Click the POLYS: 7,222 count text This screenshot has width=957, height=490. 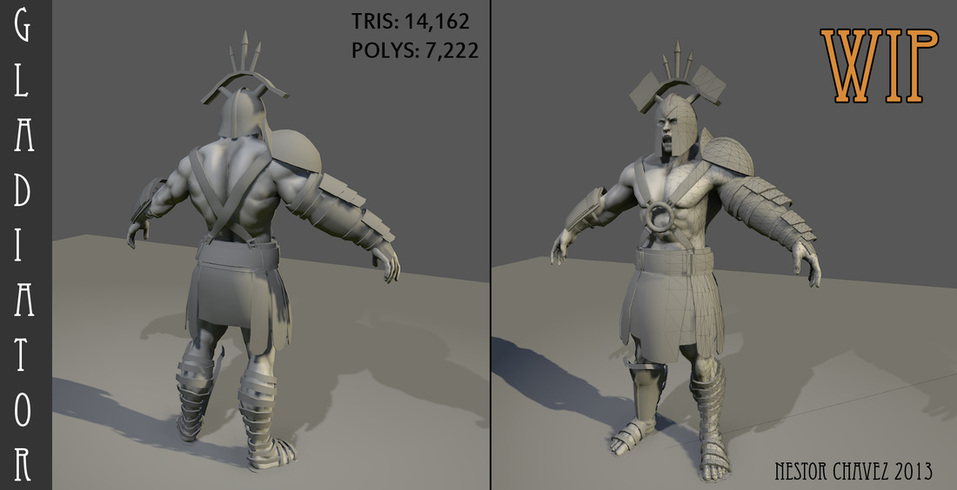coord(415,49)
